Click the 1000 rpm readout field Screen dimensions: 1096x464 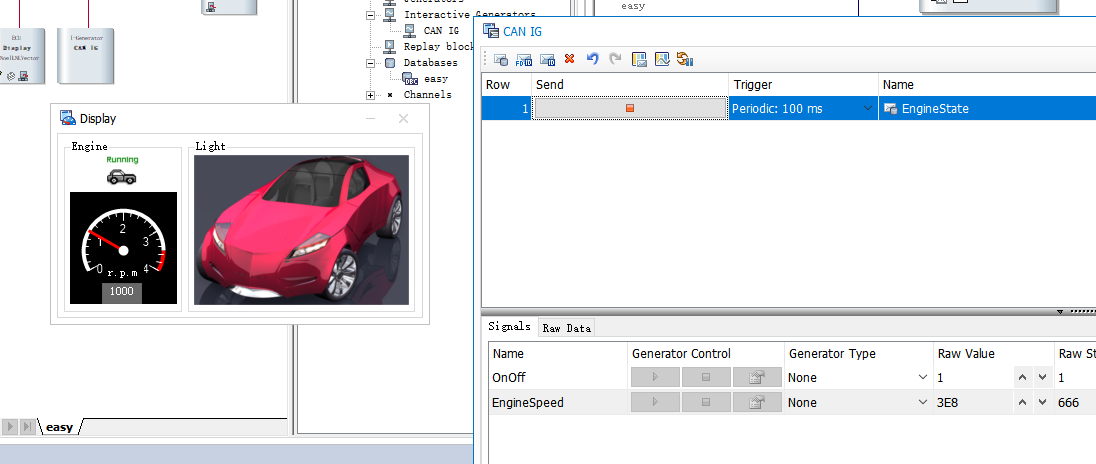click(x=122, y=292)
